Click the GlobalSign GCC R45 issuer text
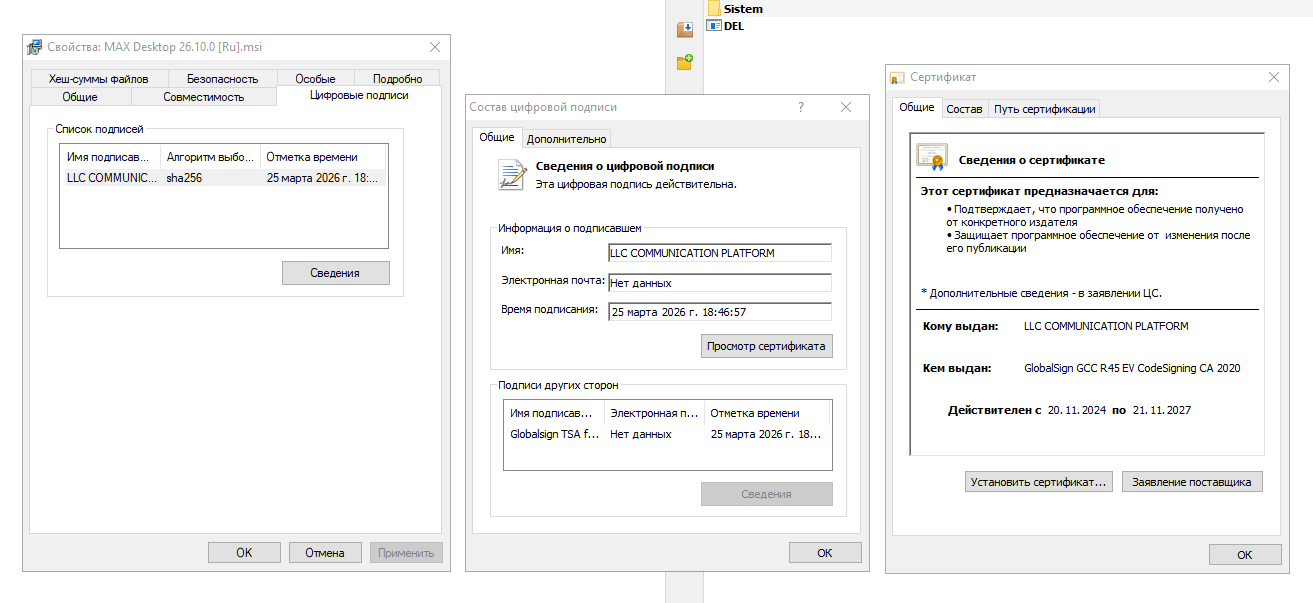 (x=1132, y=368)
